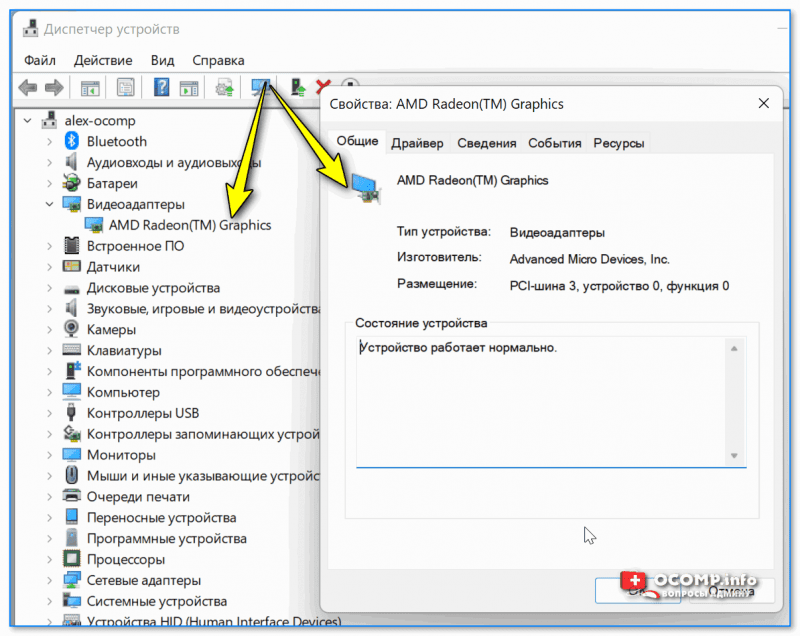
Task: Switch to the События tab
Action: tap(555, 143)
